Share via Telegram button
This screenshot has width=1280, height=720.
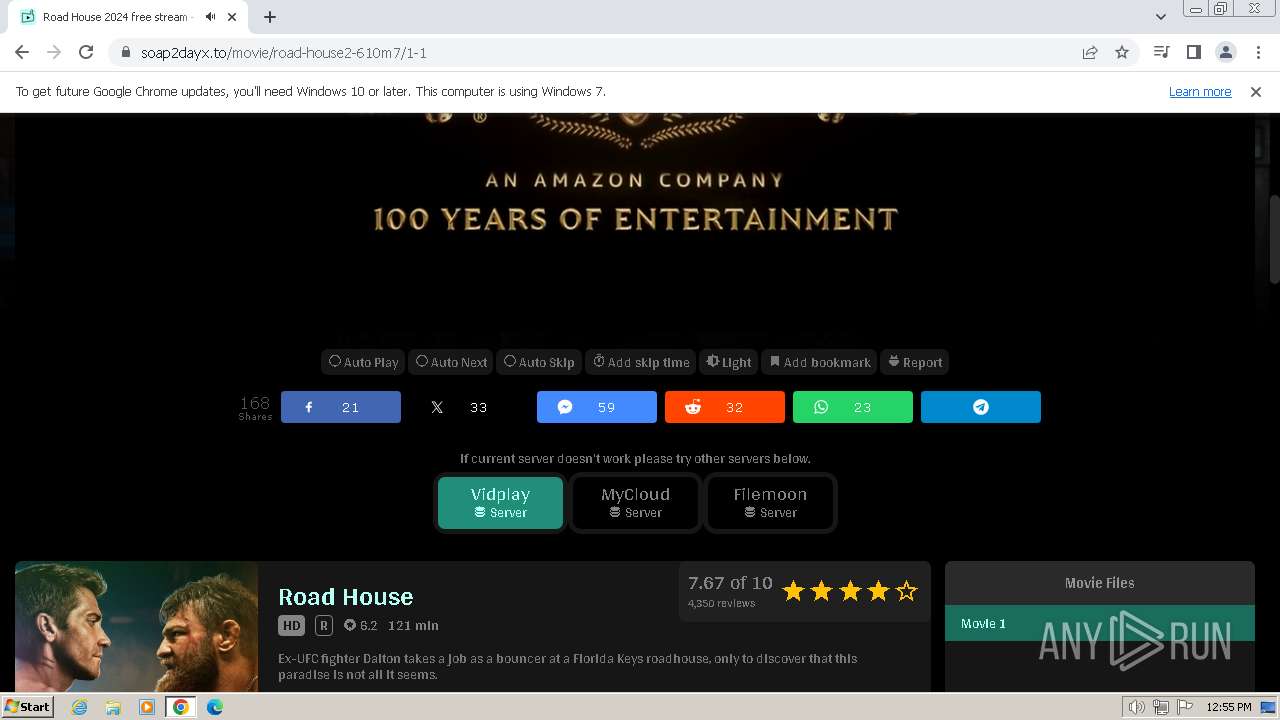981,407
